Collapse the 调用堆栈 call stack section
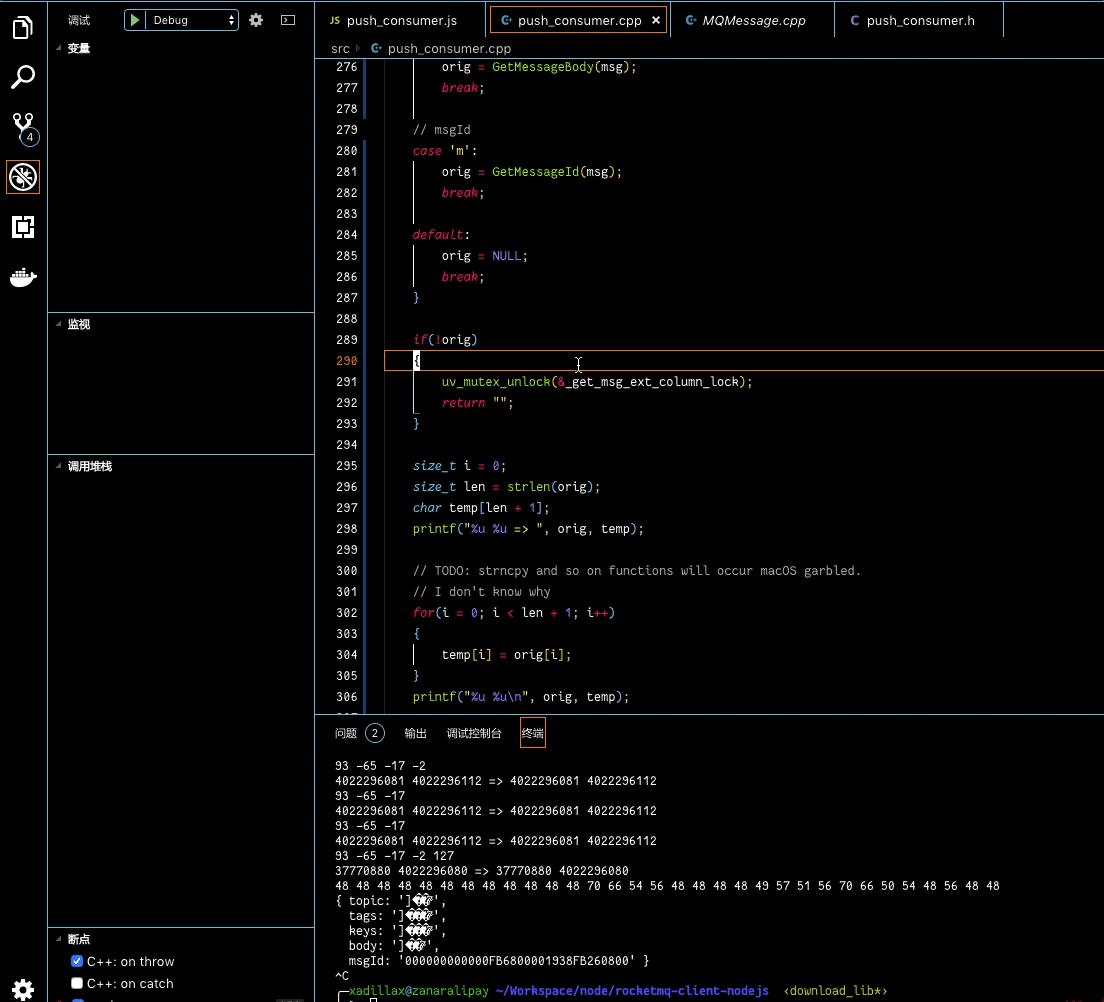This screenshot has height=1002, width=1104. [89, 466]
